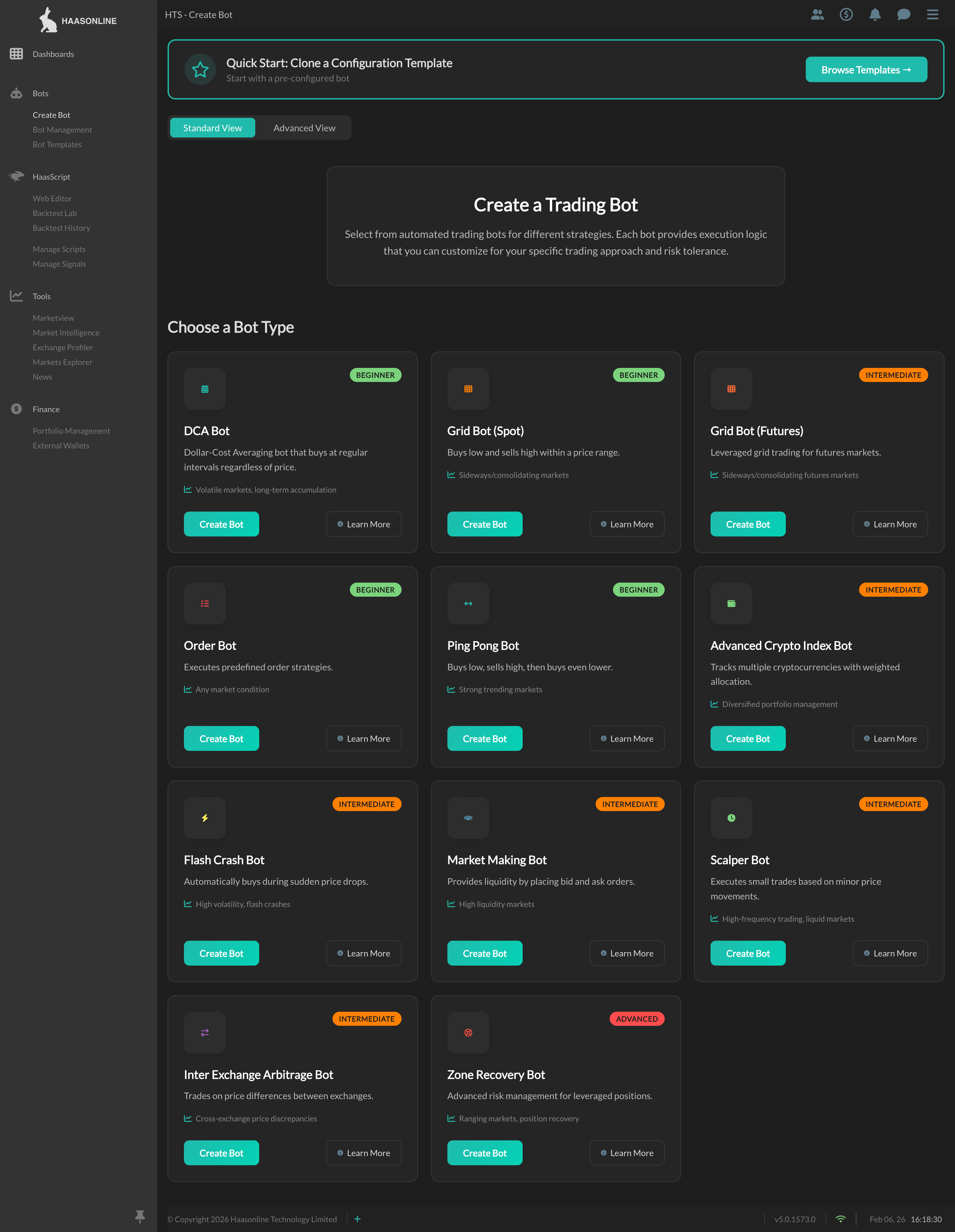Click the Bots icon in the sidebar
Screen dimensions: 955x1232
[16, 93]
